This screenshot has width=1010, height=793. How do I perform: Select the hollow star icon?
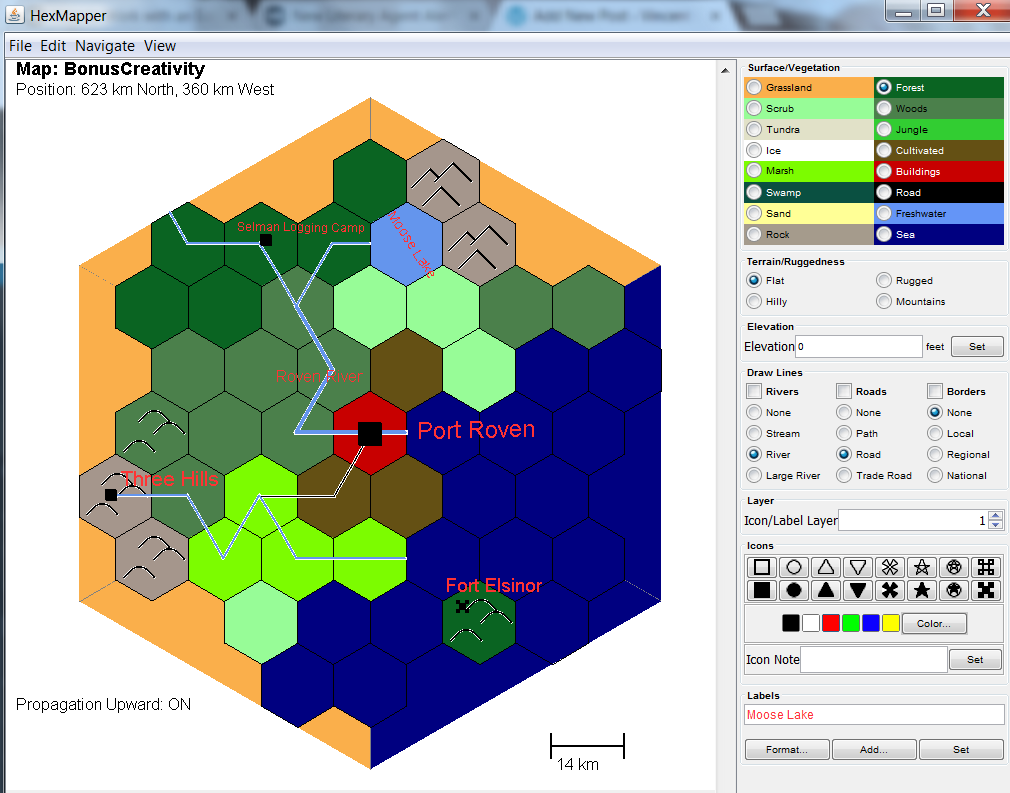922,567
